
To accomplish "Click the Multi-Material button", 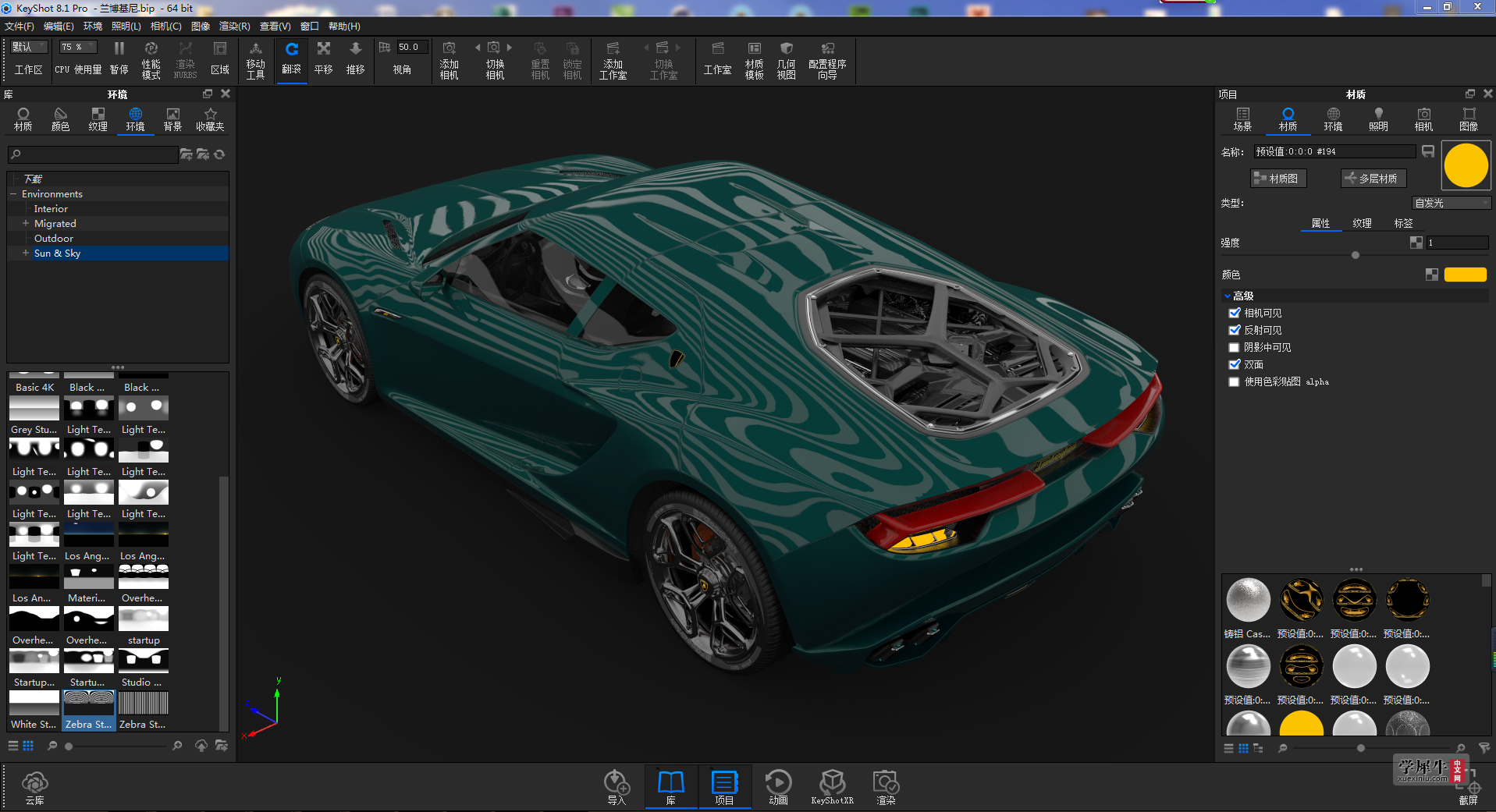I will (1373, 179).
